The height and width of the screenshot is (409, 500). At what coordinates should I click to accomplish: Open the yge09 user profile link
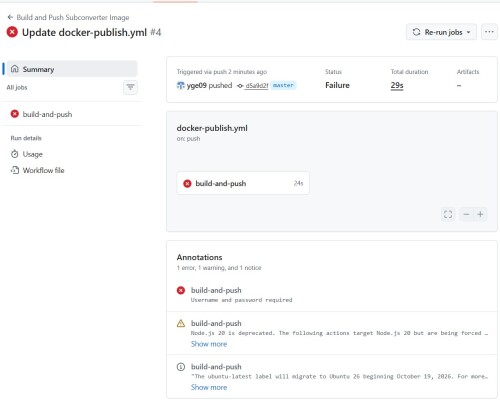[197, 86]
